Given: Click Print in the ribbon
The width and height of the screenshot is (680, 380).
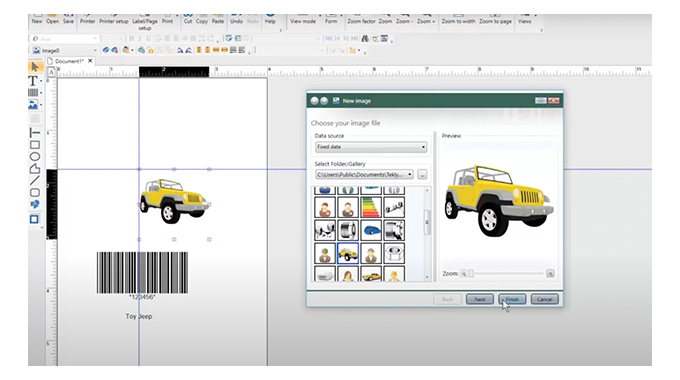Looking at the screenshot, I should (167, 18).
